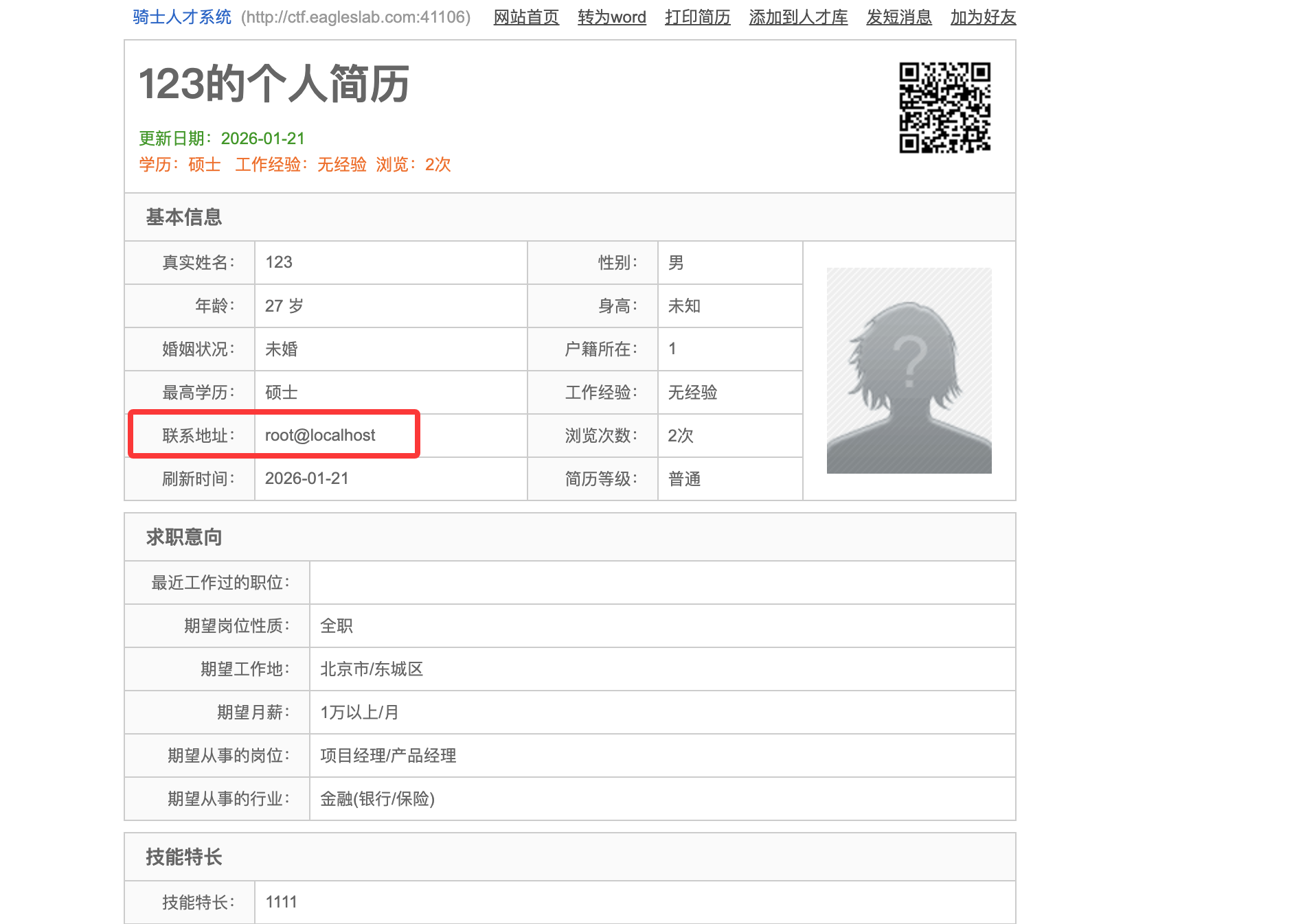Click 加为好友 link
Viewport: 1305px width, 924px height.
pos(983,17)
